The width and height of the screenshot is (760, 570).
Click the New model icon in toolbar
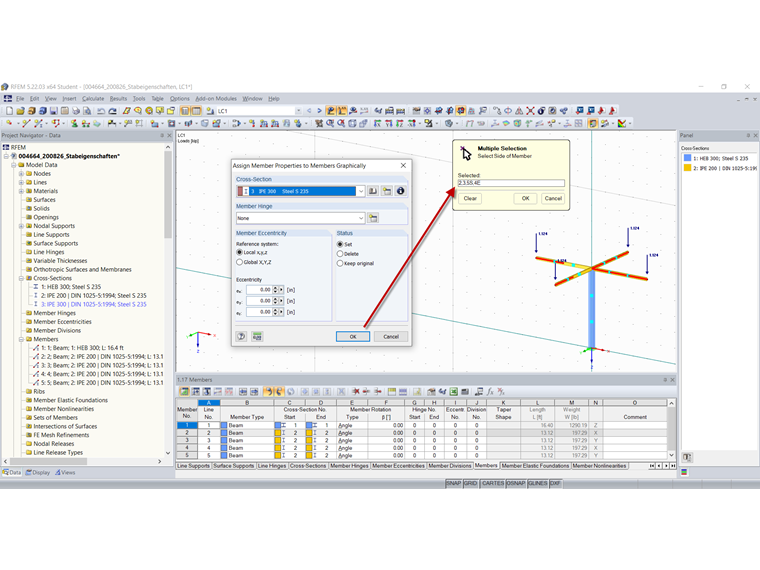(9, 111)
